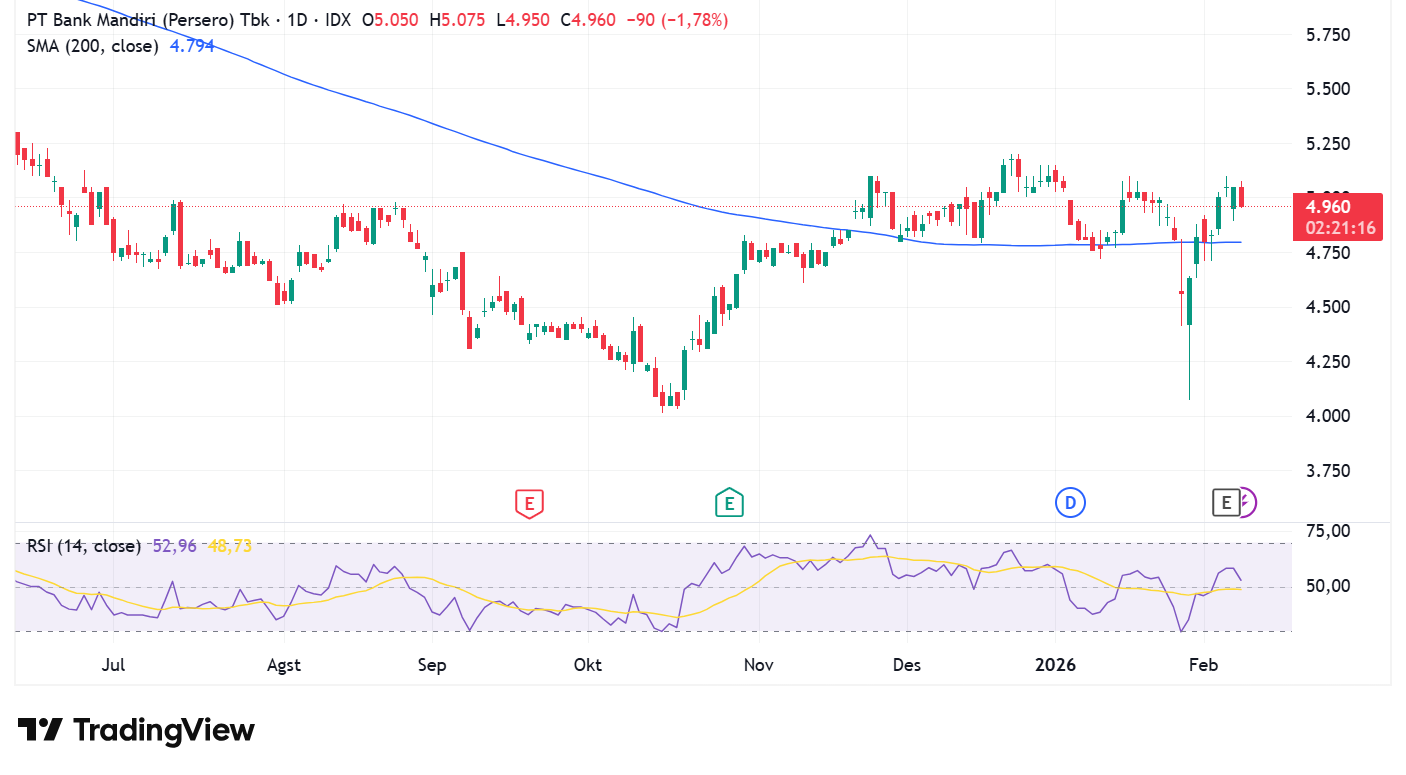Image resolution: width=1406 pixels, height=775 pixels.
Task: Click the red earnings E marker near September
Action: [529, 503]
